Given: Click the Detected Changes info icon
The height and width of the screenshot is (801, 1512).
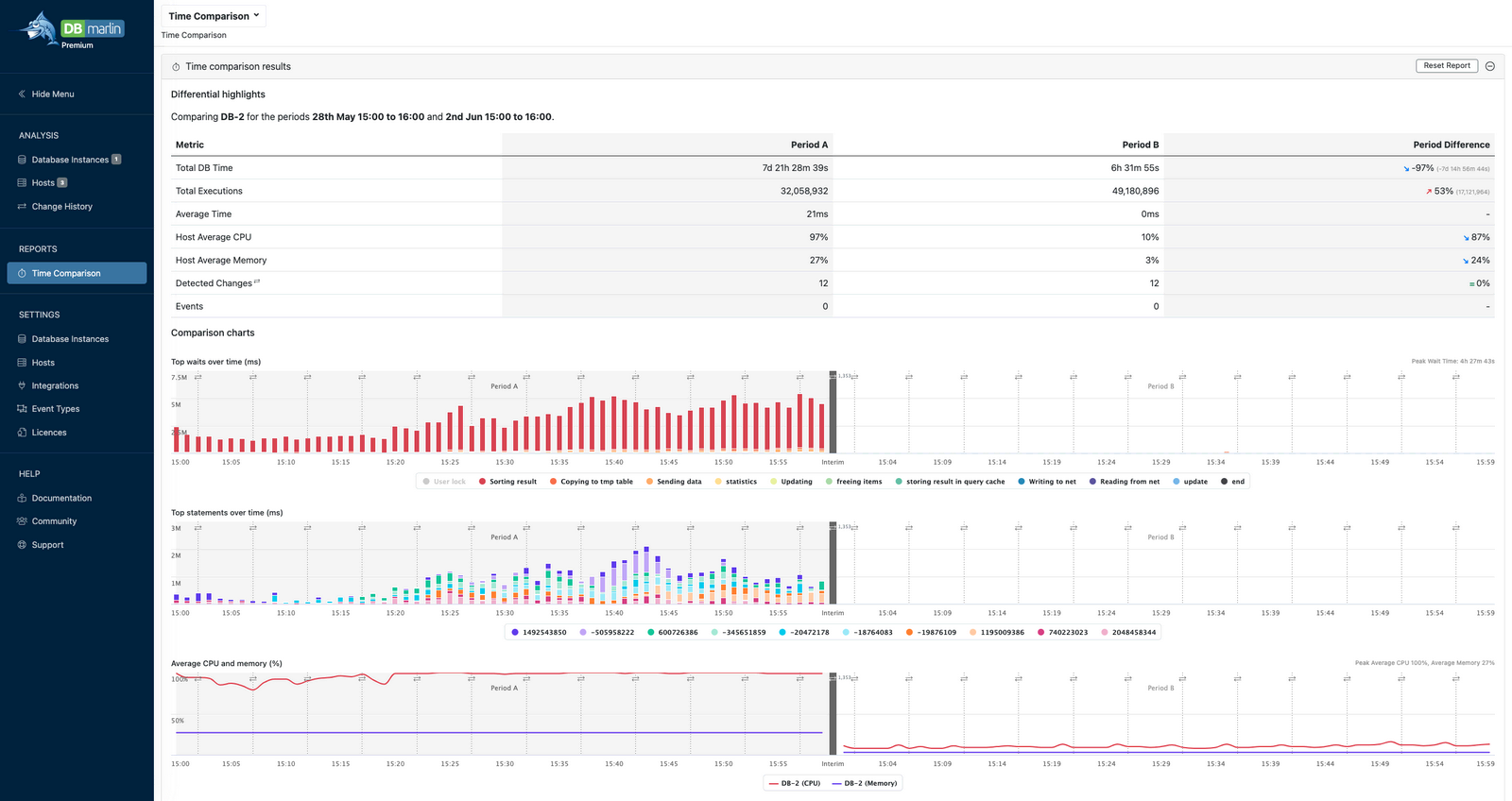Looking at the screenshot, I should [257, 281].
